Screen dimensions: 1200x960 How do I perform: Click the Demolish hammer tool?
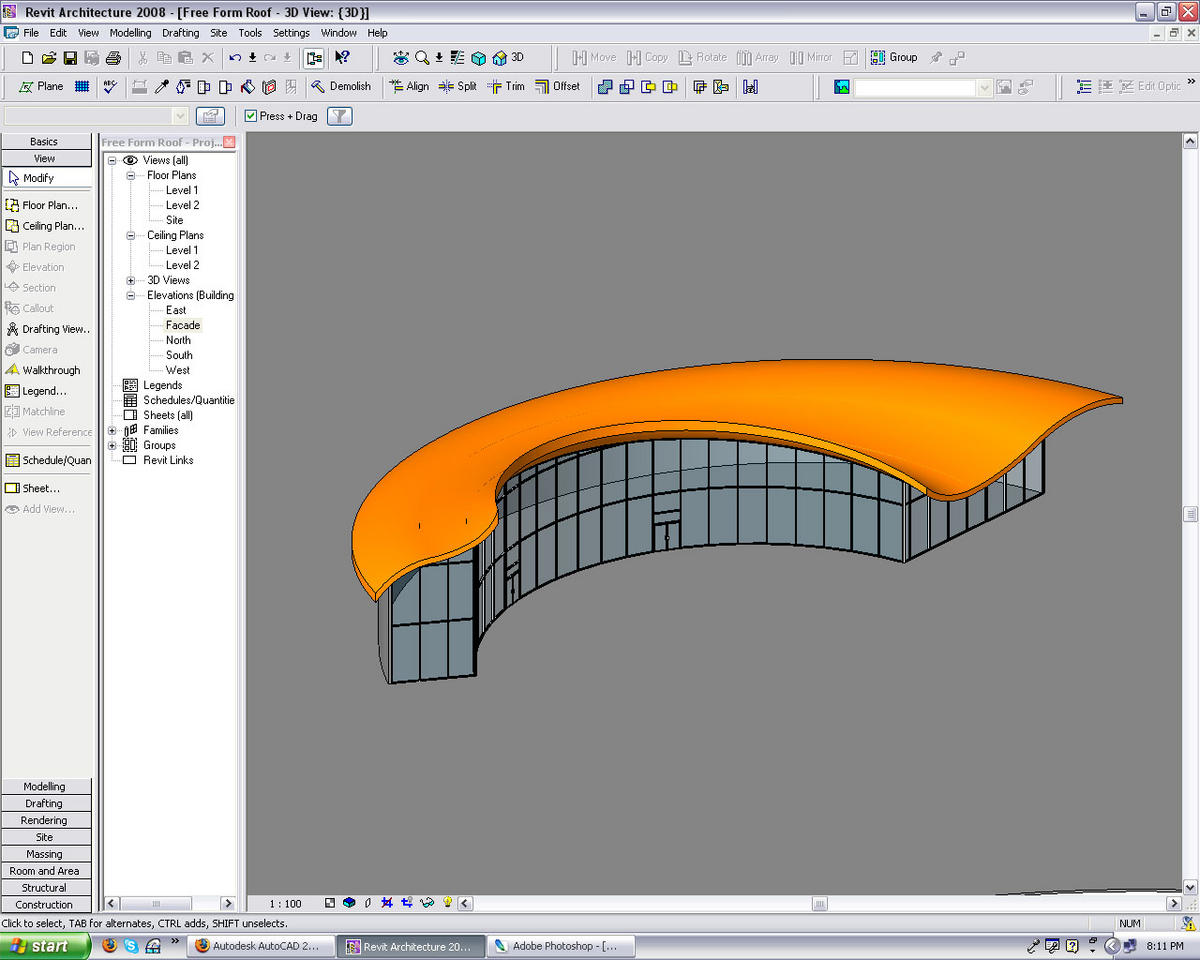(340, 87)
